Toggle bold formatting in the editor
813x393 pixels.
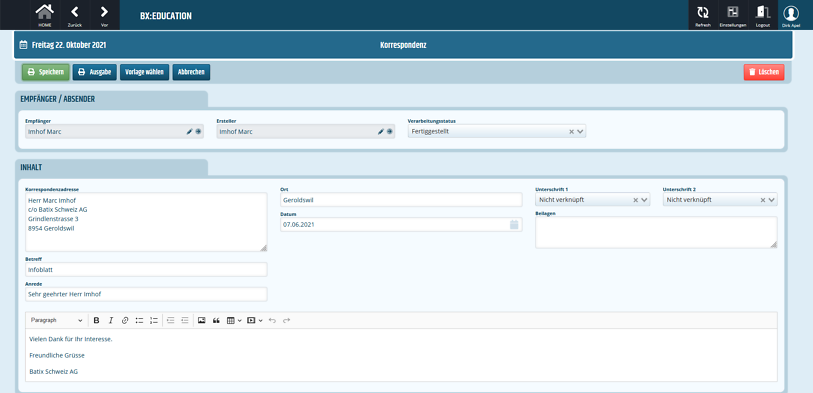[96, 320]
